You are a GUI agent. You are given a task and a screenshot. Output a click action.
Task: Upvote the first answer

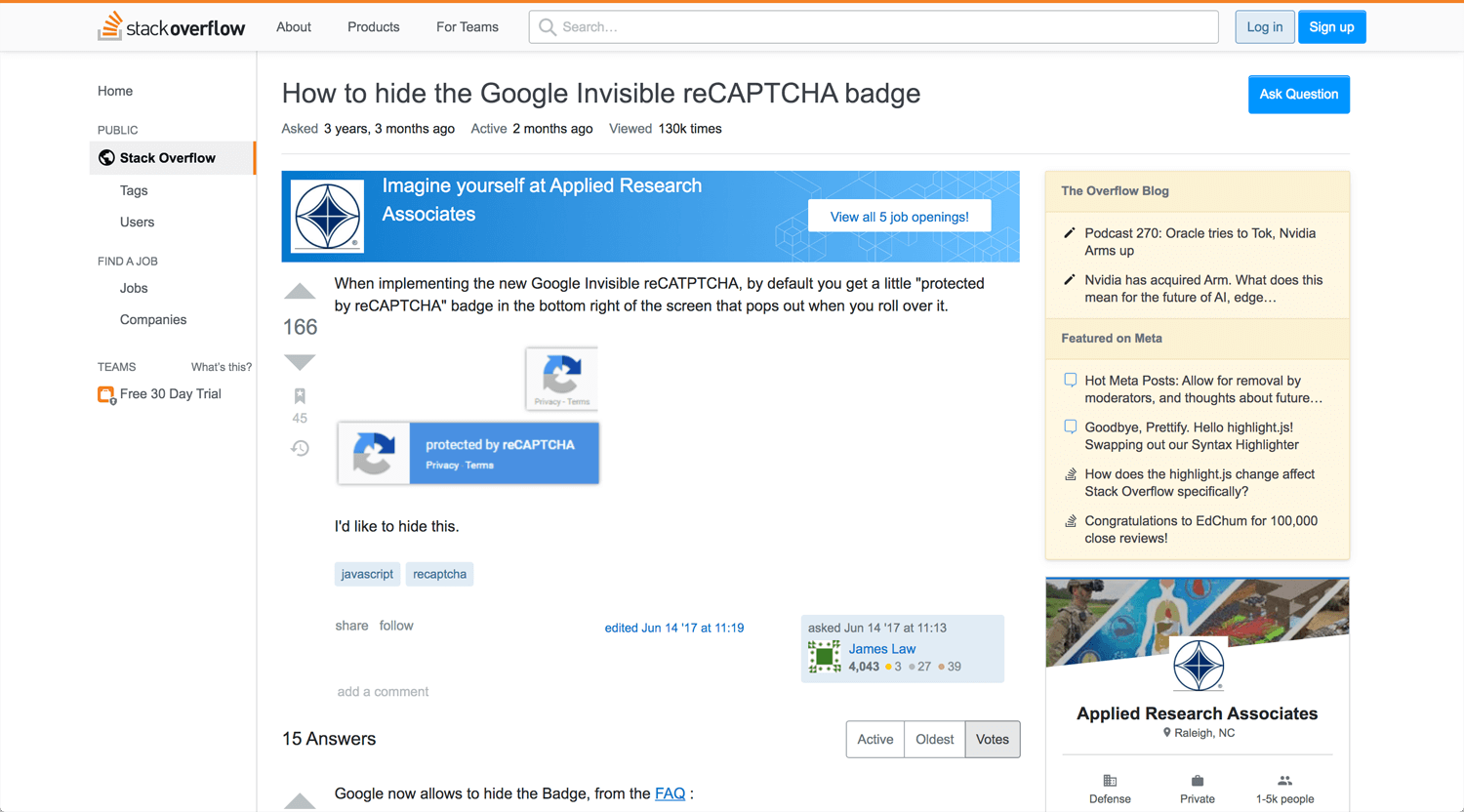(x=300, y=801)
